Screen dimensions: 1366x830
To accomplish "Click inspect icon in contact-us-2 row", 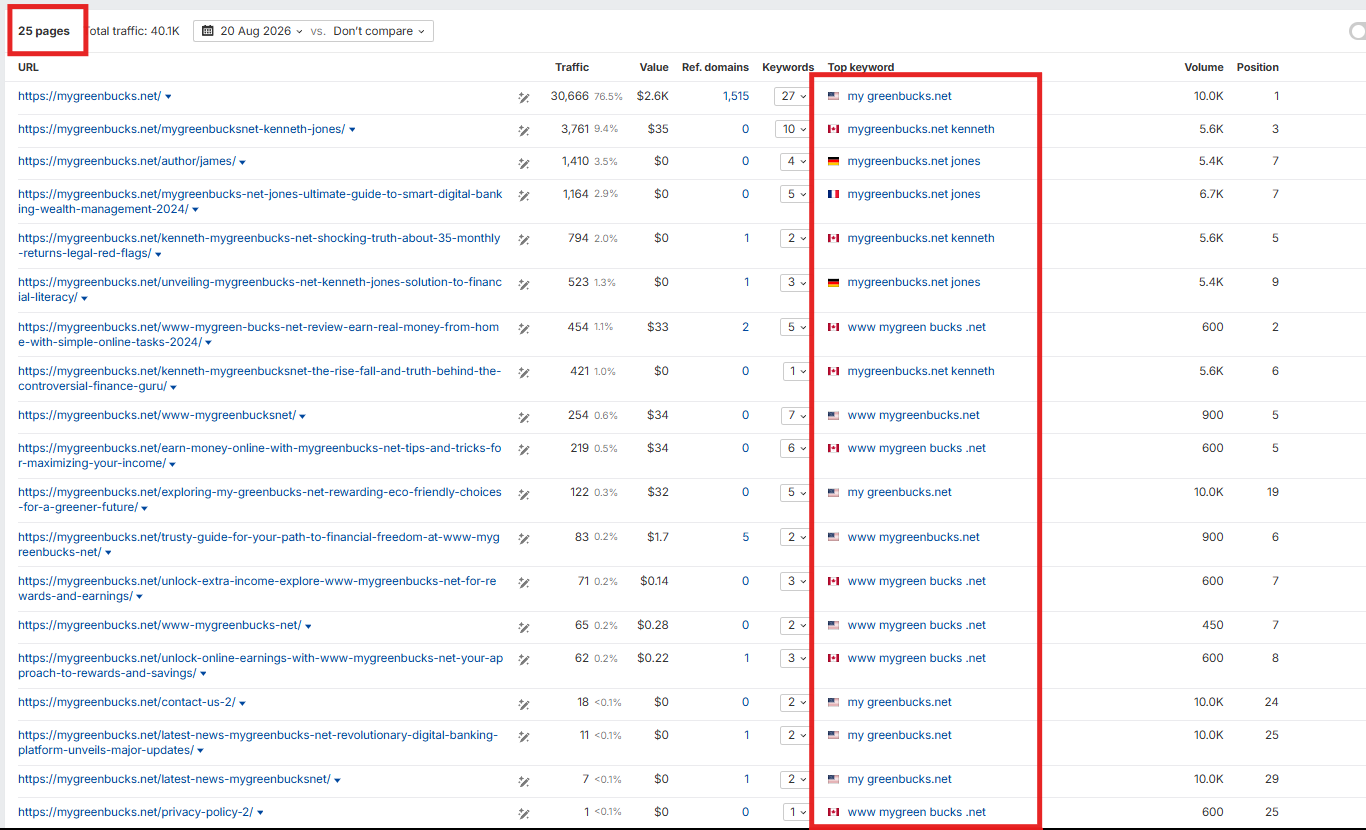I will 523,704.
